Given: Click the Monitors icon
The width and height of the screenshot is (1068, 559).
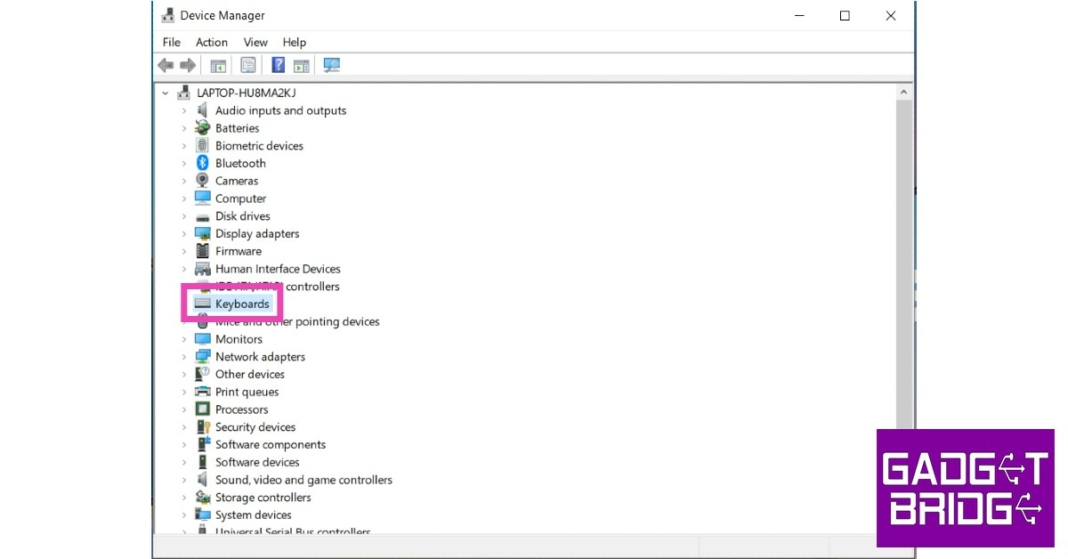Looking at the screenshot, I should pos(202,339).
